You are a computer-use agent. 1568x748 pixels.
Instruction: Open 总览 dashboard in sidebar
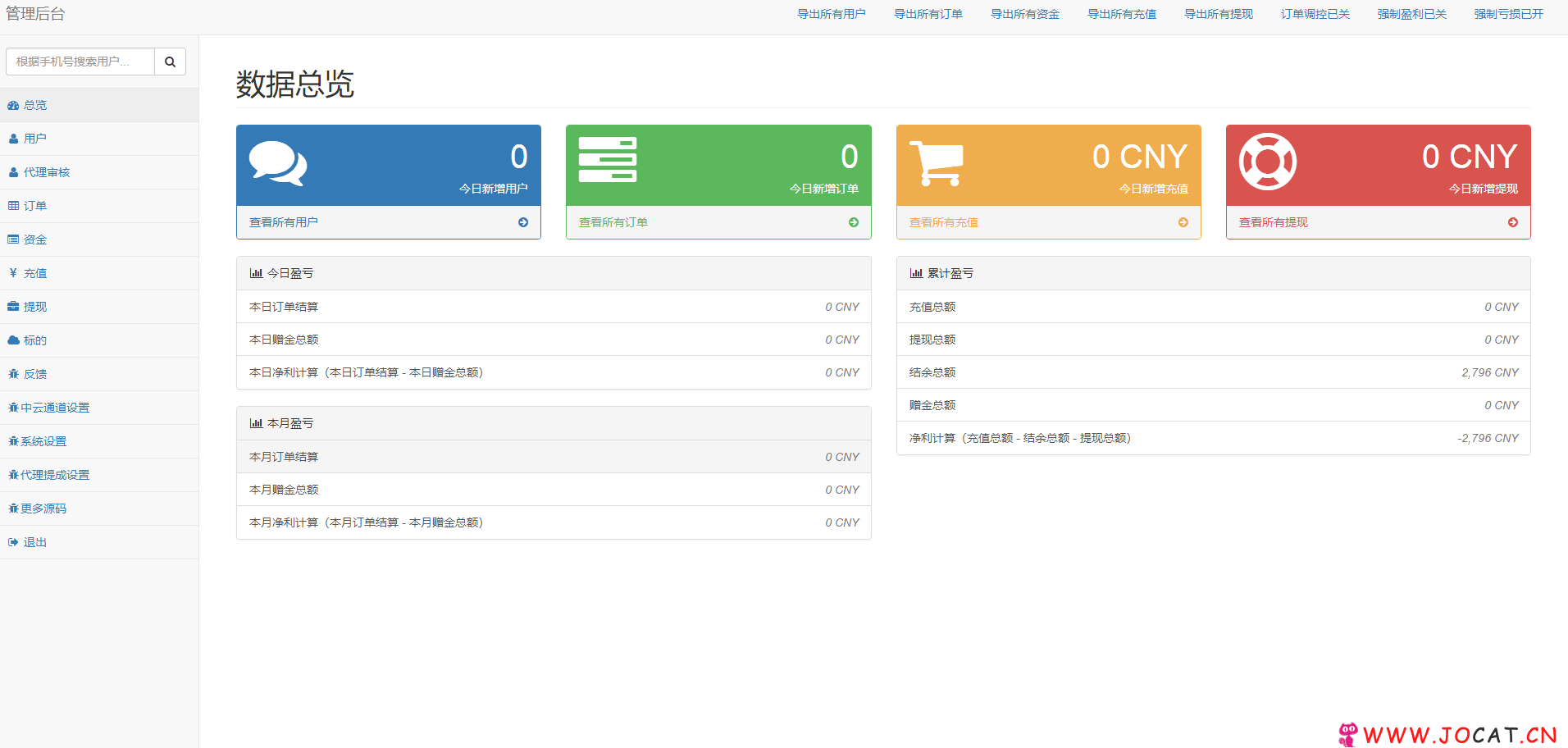(99, 105)
